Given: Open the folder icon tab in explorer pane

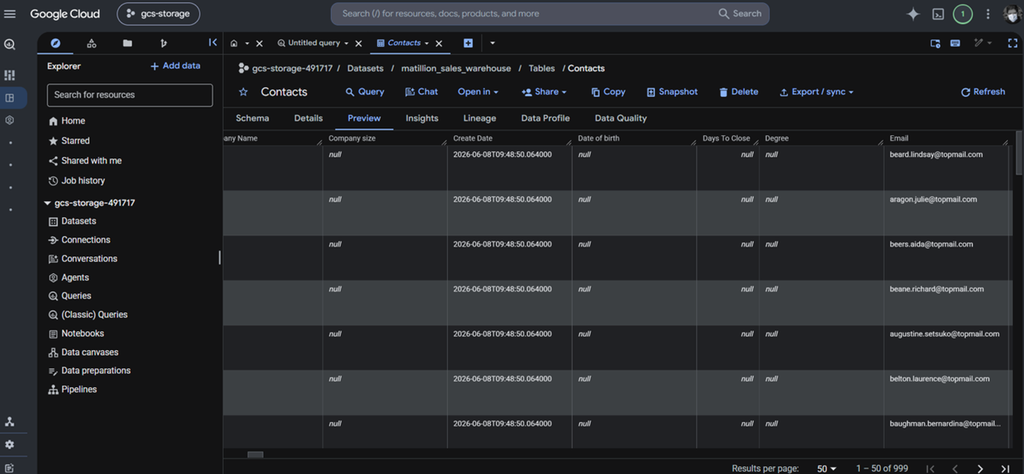Looking at the screenshot, I should pyautogui.click(x=127, y=43).
